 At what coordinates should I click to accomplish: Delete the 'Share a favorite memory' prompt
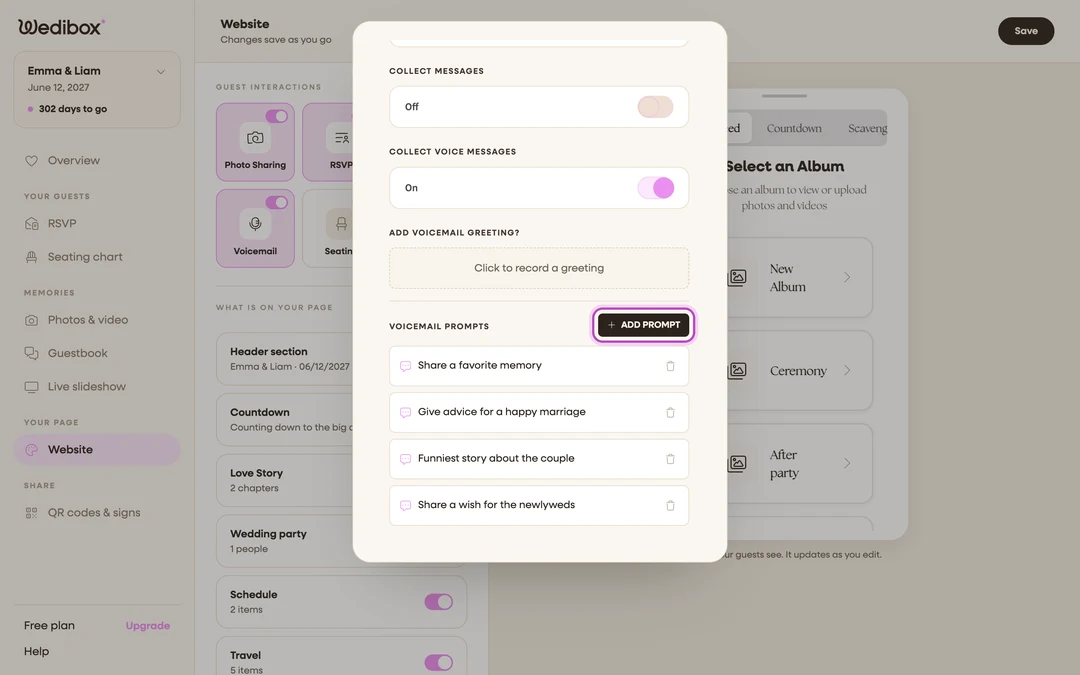coord(670,366)
